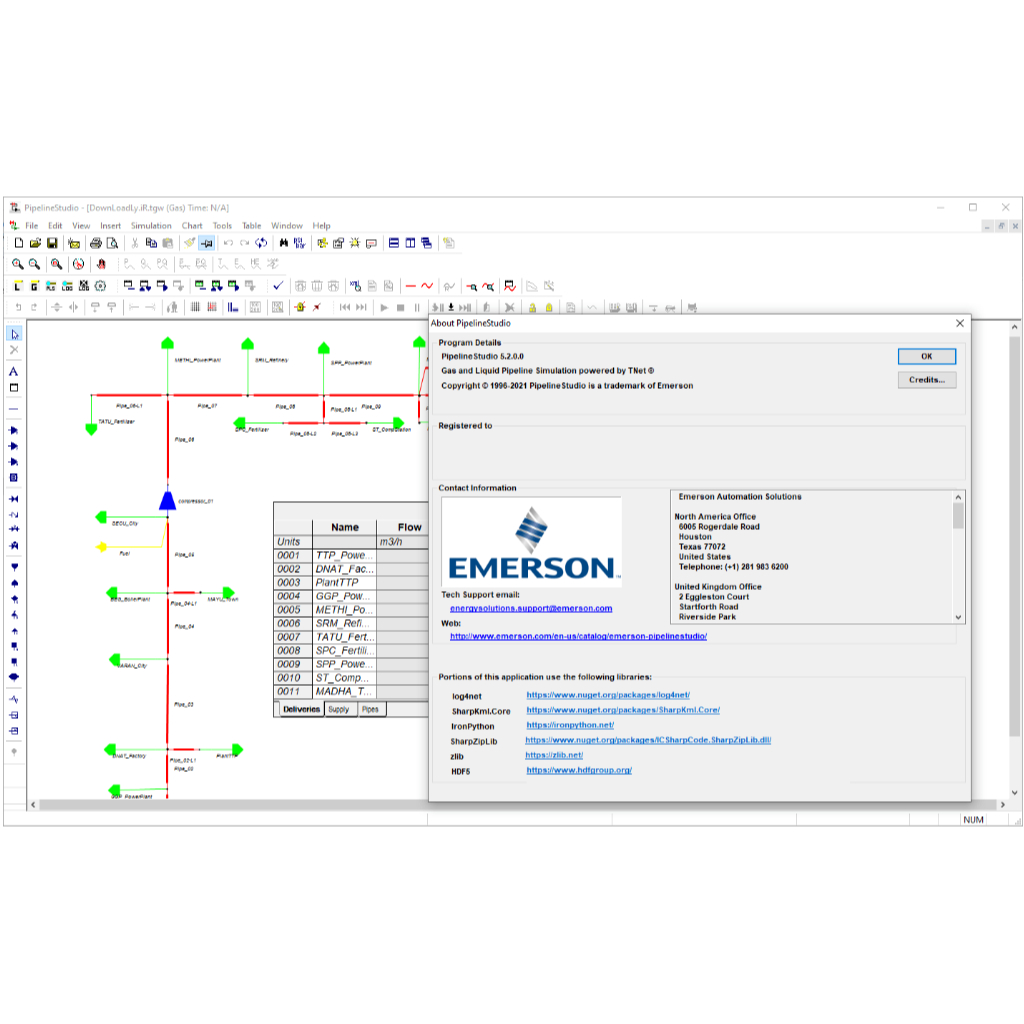
Task: Open the hdfgroup.org link
Action: pos(579,770)
